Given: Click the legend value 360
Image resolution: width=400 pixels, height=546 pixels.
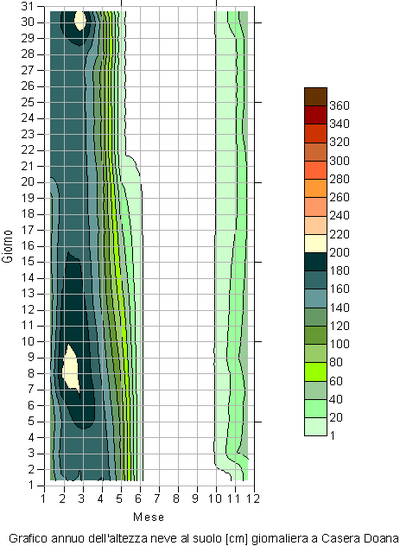Looking at the screenshot, I should (x=339, y=106).
